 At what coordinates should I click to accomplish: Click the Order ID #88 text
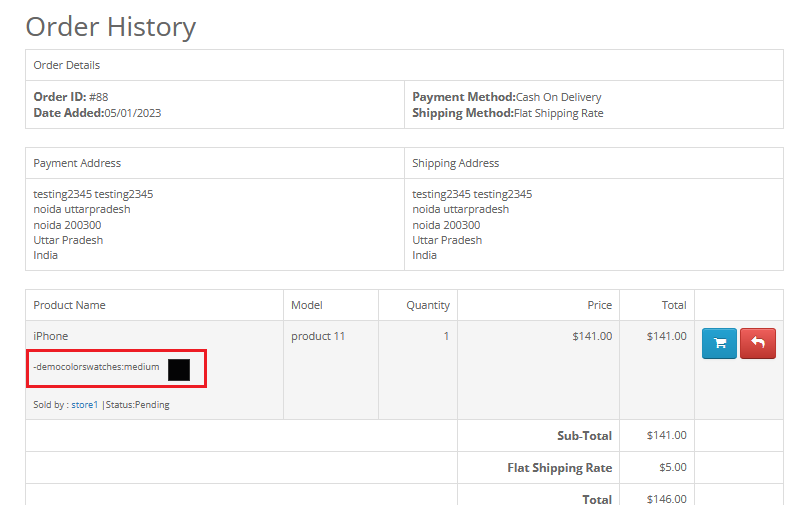(x=71, y=97)
